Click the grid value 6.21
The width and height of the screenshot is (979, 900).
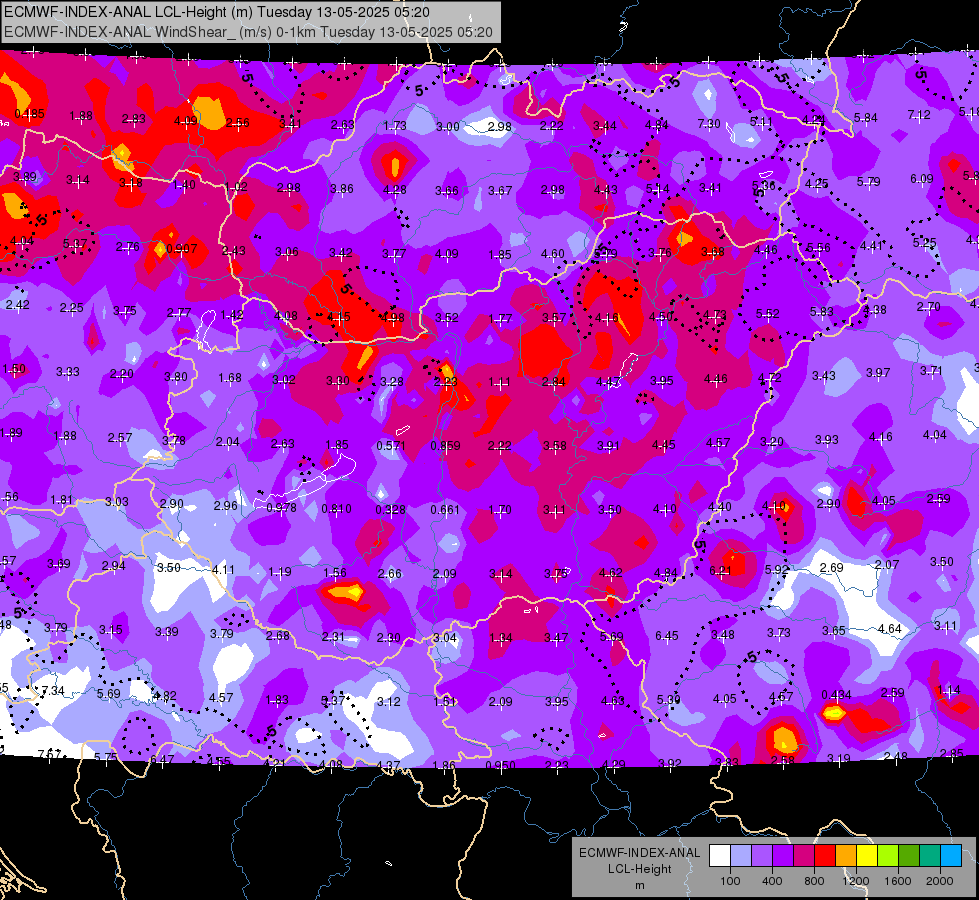[x=720, y=570]
